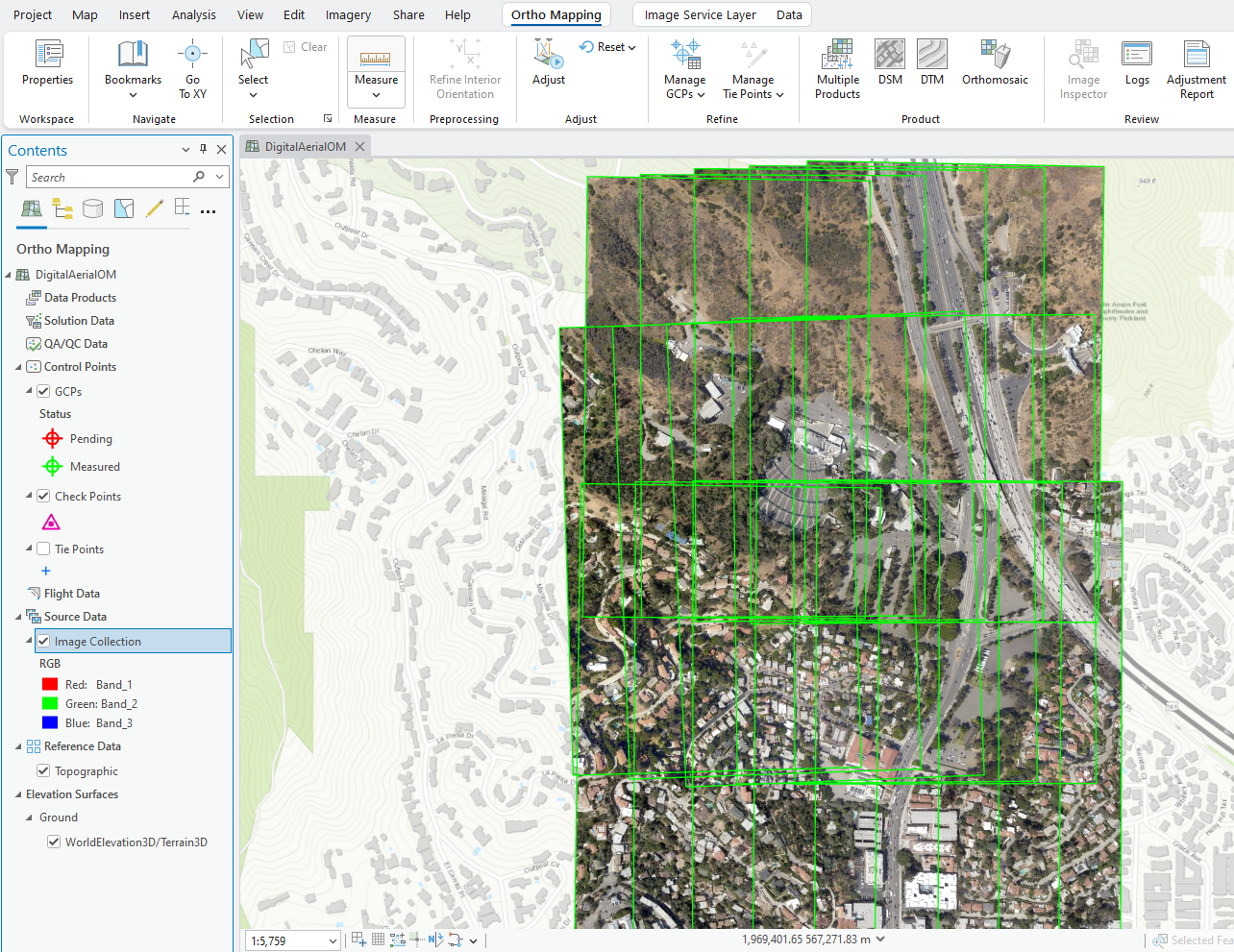Open the Imagery ribbon tab

(348, 14)
